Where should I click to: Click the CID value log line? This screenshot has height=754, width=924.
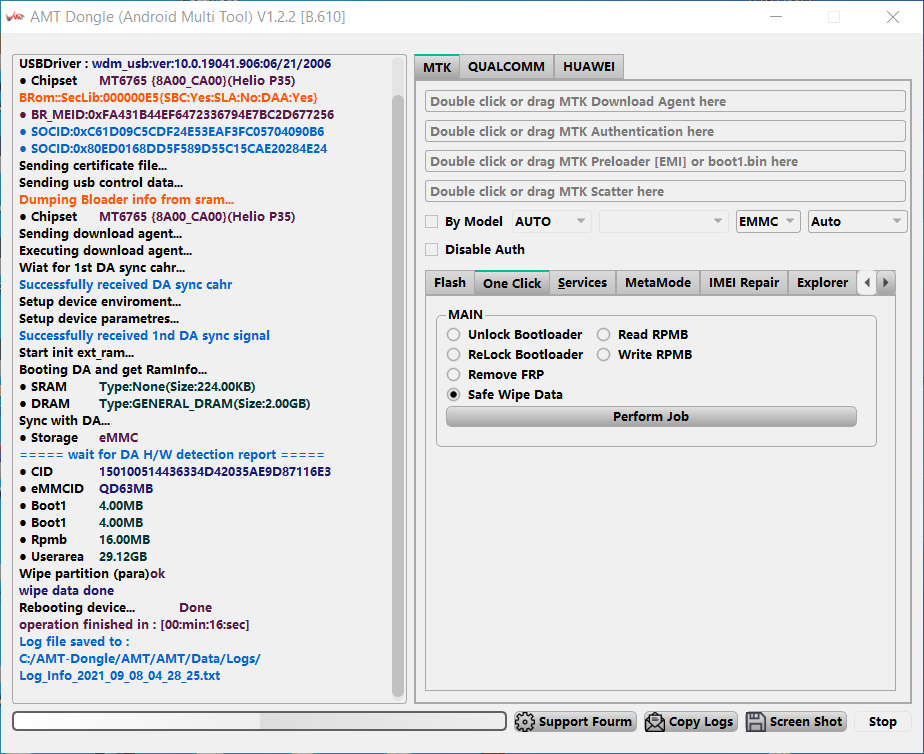176,472
